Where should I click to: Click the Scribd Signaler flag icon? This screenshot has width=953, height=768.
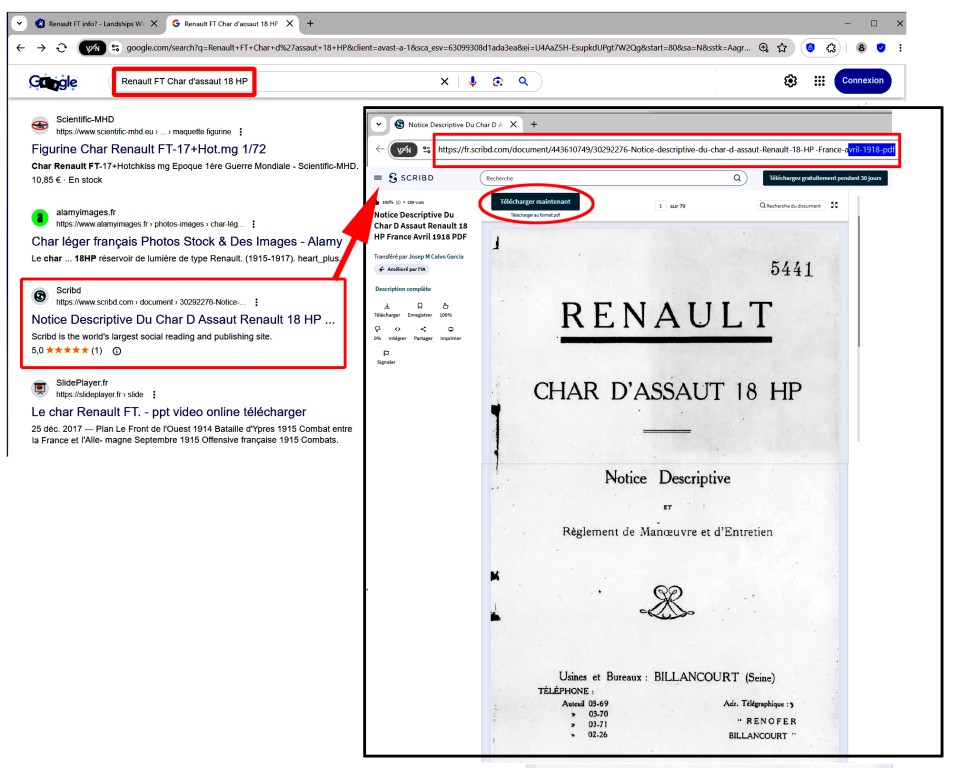pos(386,353)
